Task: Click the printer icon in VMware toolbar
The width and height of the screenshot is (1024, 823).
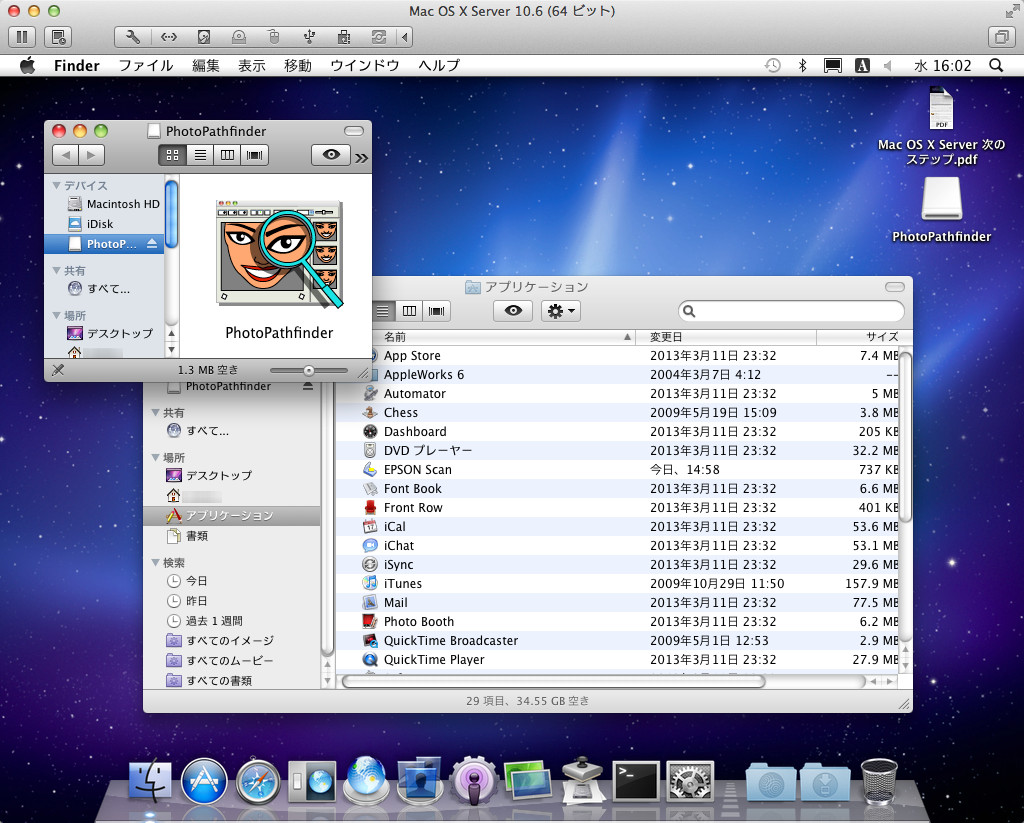Action: click(344, 37)
